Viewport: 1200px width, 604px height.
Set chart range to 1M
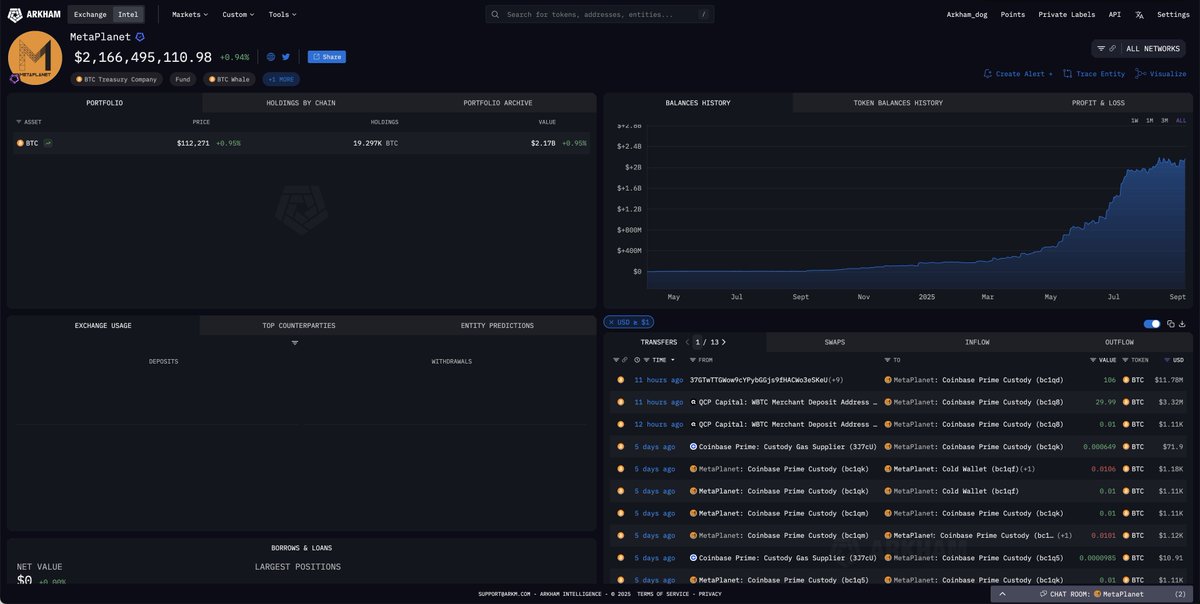[x=1149, y=120]
